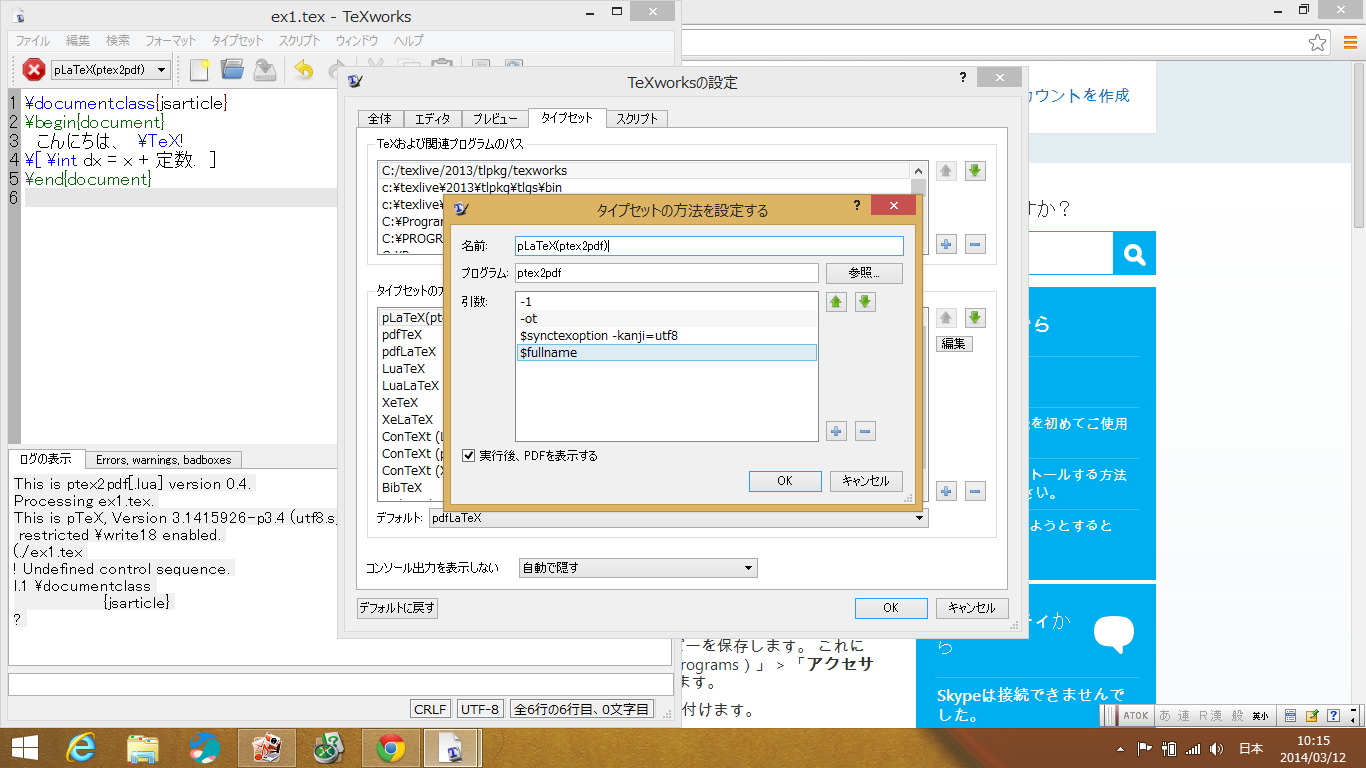Remove typeset method with minus icon
This screenshot has height=768, width=1366.
pyautogui.click(x=976, y=491)
